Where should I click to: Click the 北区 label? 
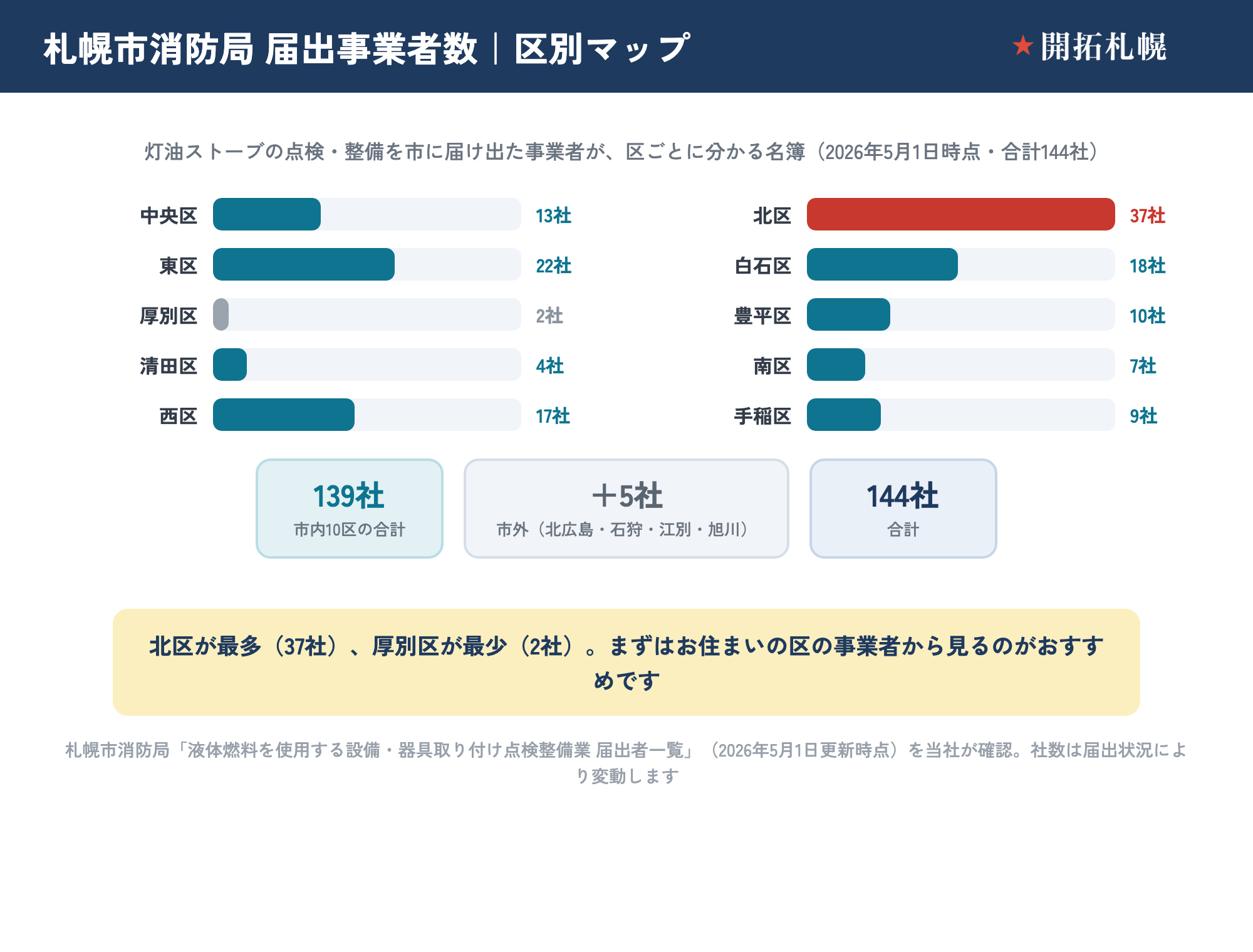tap(772, 215)
